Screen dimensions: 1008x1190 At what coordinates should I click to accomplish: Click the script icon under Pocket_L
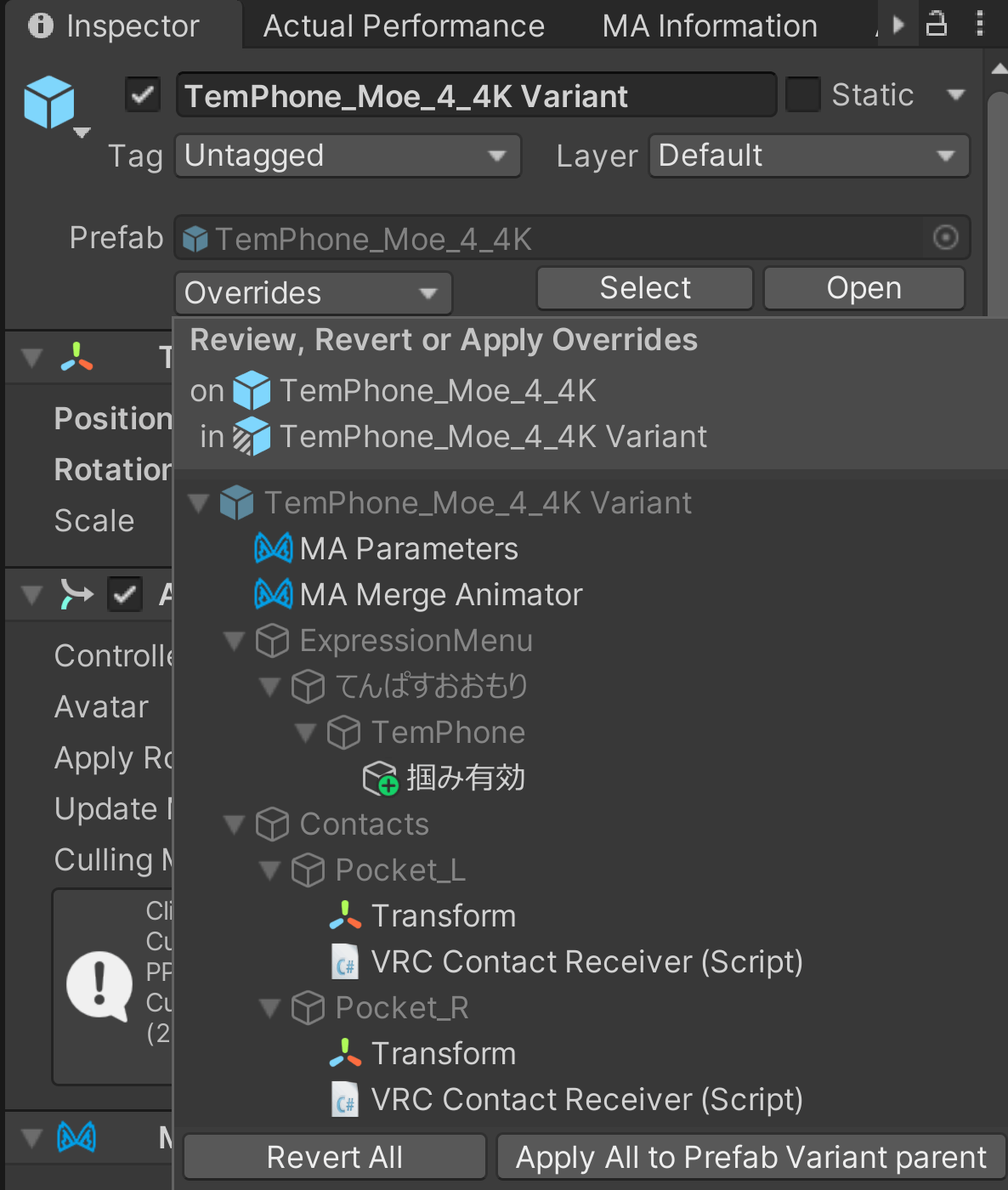click(x=345, y=962)
